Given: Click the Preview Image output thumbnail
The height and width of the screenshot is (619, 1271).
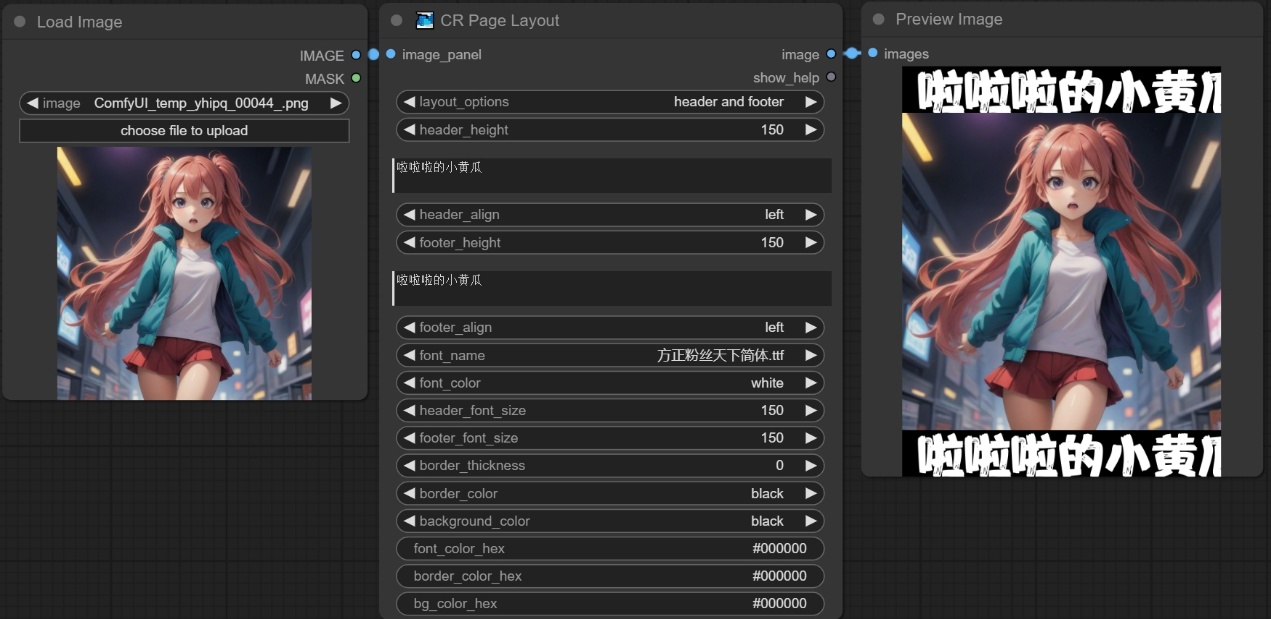Looking at the screenshot, I should coord(1061,271).
